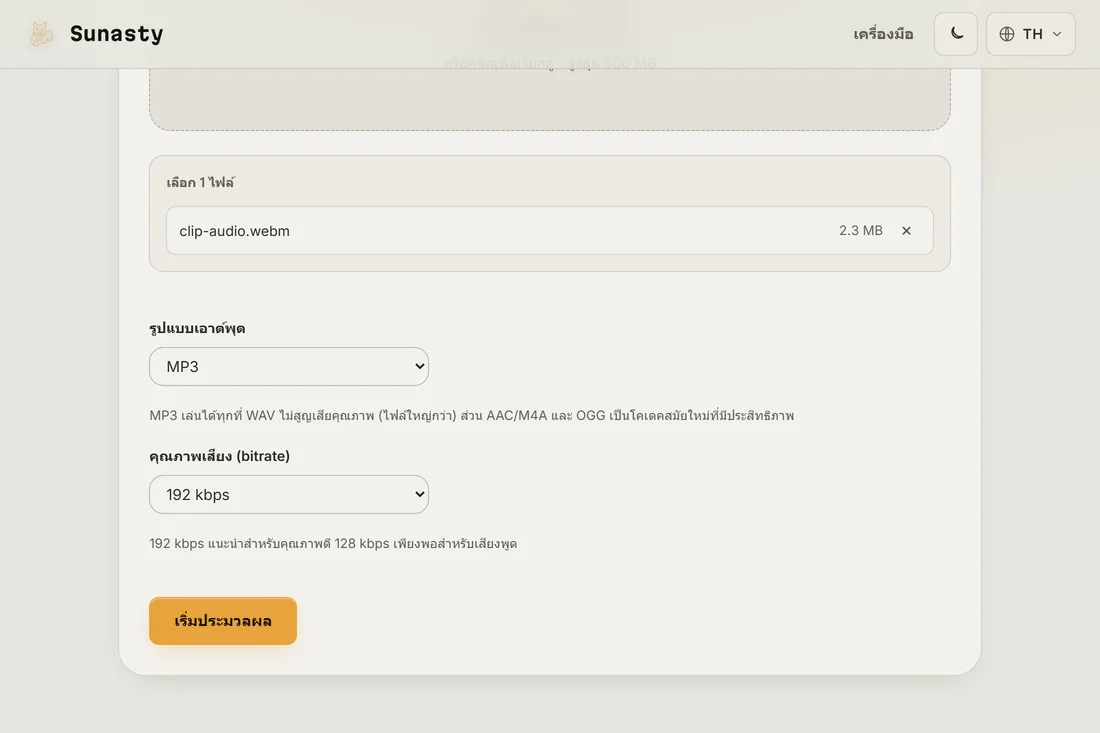
Task: Click the Sunasty cat logo icon
Action: (41, 34)
